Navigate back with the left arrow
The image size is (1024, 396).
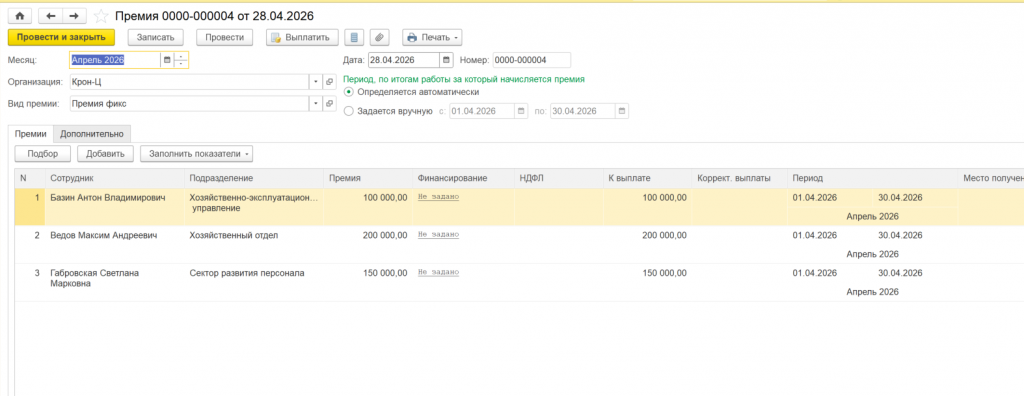tap(50, 15)
